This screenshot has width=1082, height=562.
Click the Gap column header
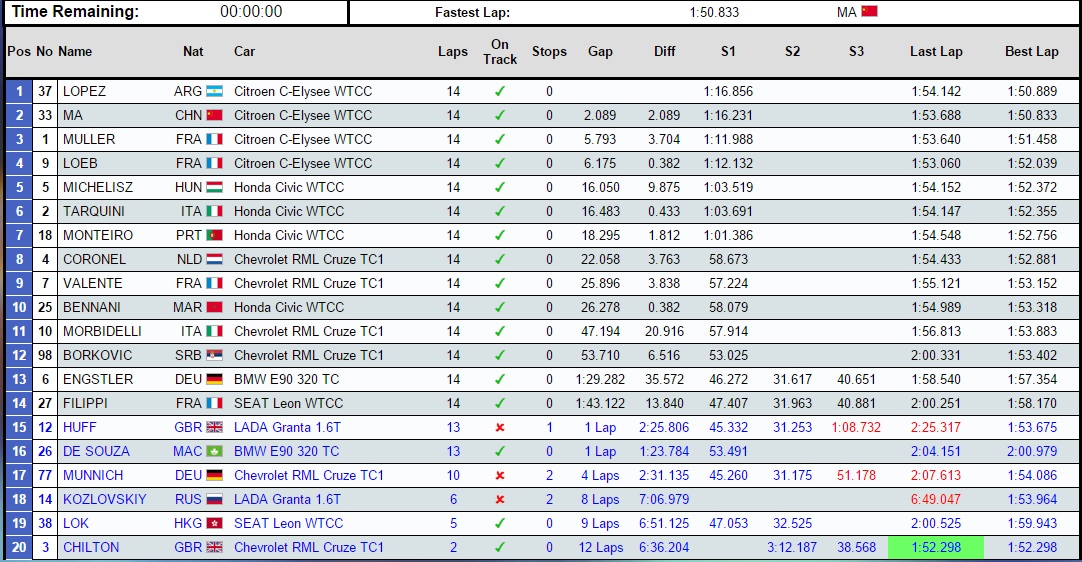click(600, 52)
